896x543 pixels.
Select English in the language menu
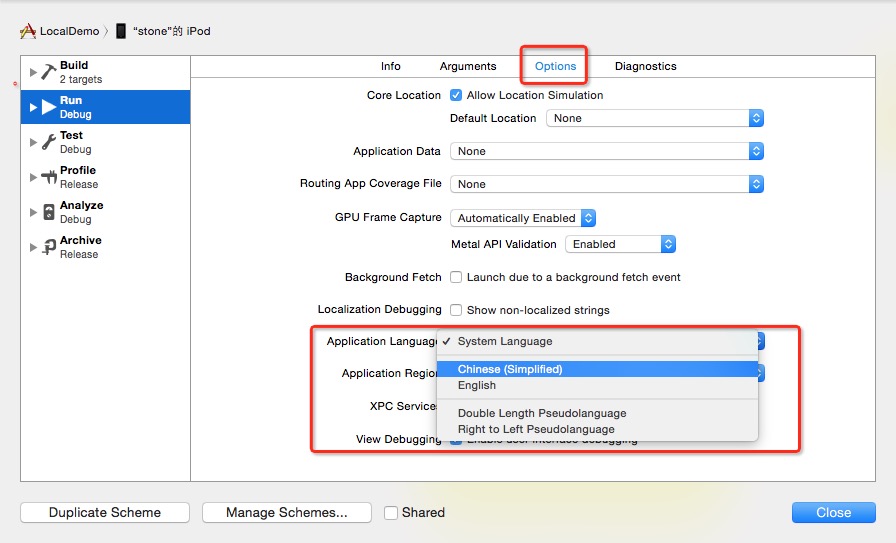(x=597, y=385)
